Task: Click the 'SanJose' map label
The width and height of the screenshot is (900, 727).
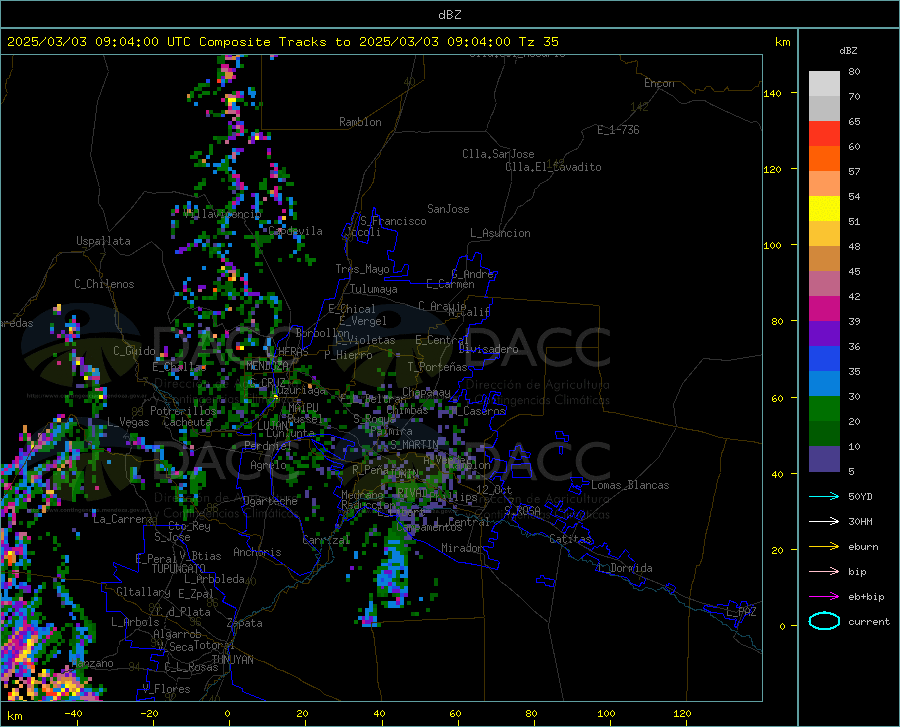Action: click(x=448, y=209)
